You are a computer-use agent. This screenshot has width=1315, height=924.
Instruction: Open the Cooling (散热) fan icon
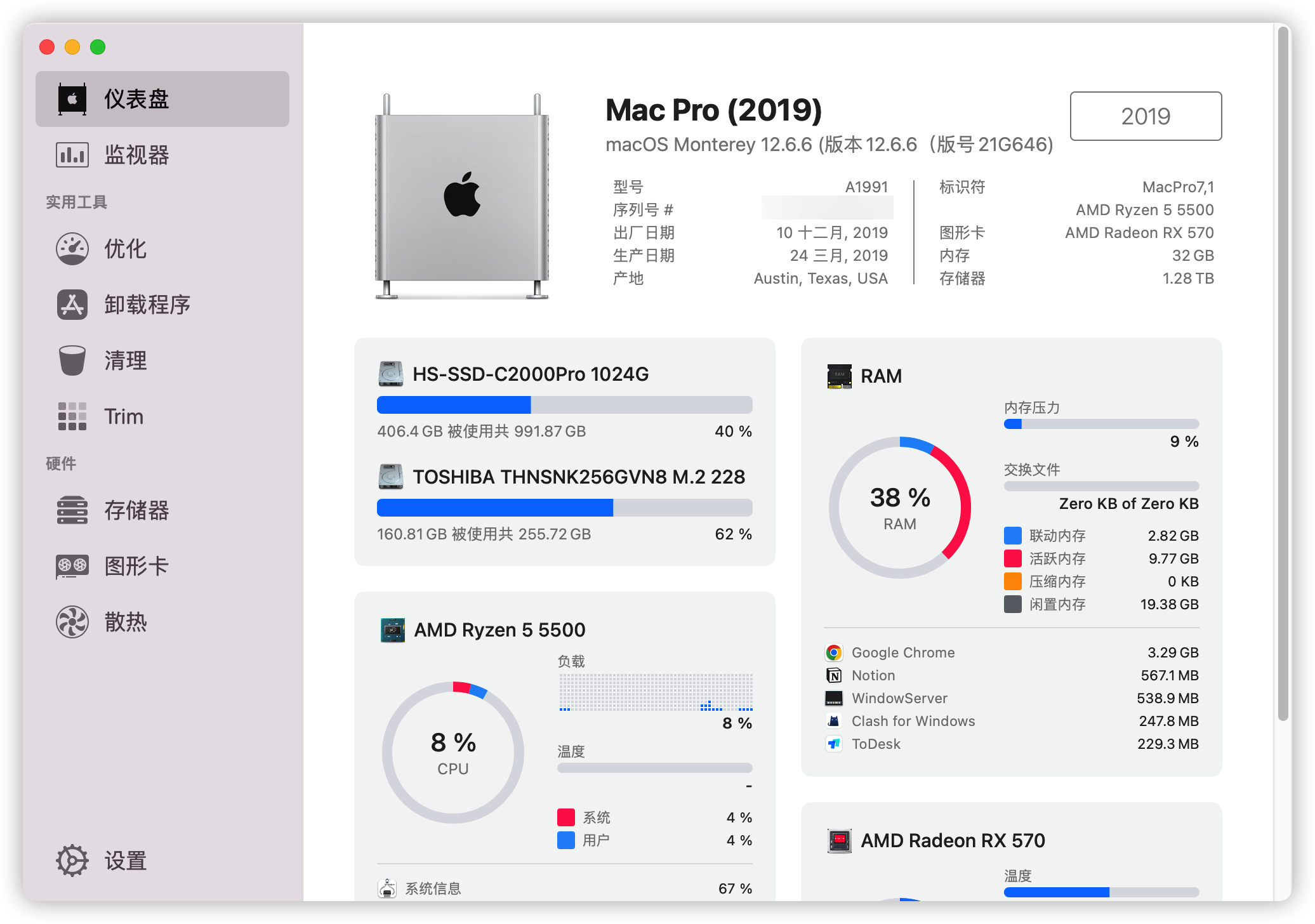point(72,622)
